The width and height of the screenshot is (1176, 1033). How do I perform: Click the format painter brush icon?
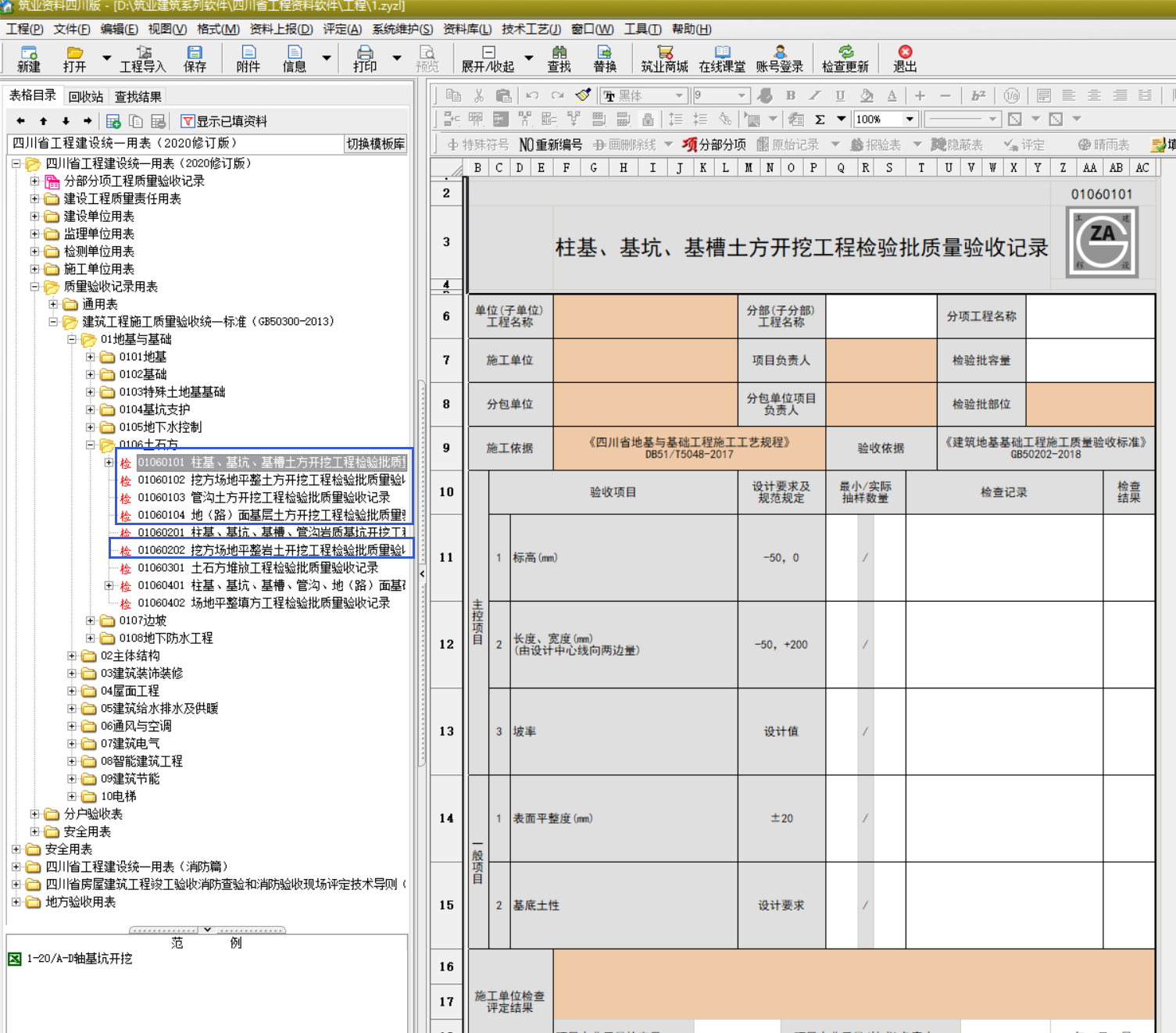[x=583, y=95]
